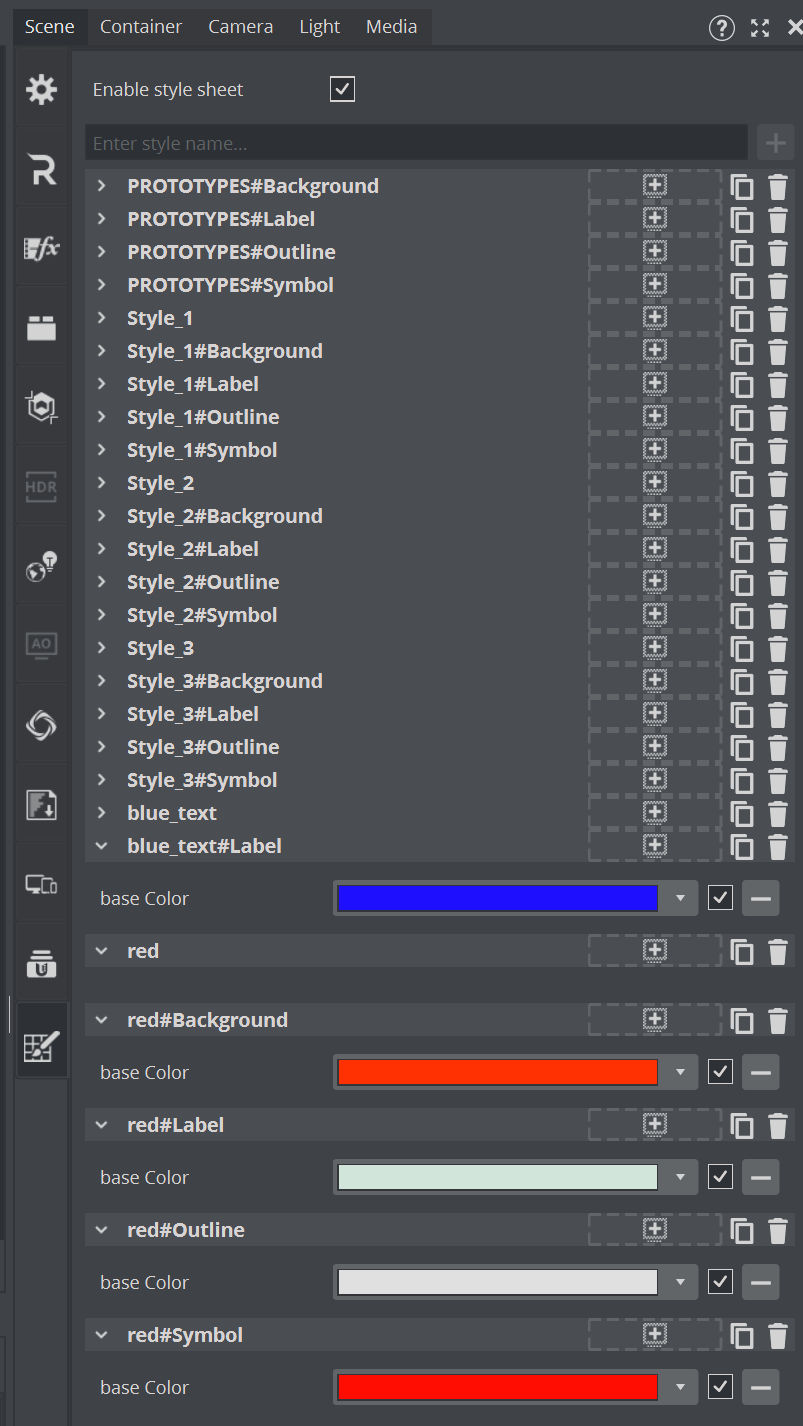Viewport: 803px width, 1426px height.
Task: Switch to the Container tab
Action: [x=141, y=27]
